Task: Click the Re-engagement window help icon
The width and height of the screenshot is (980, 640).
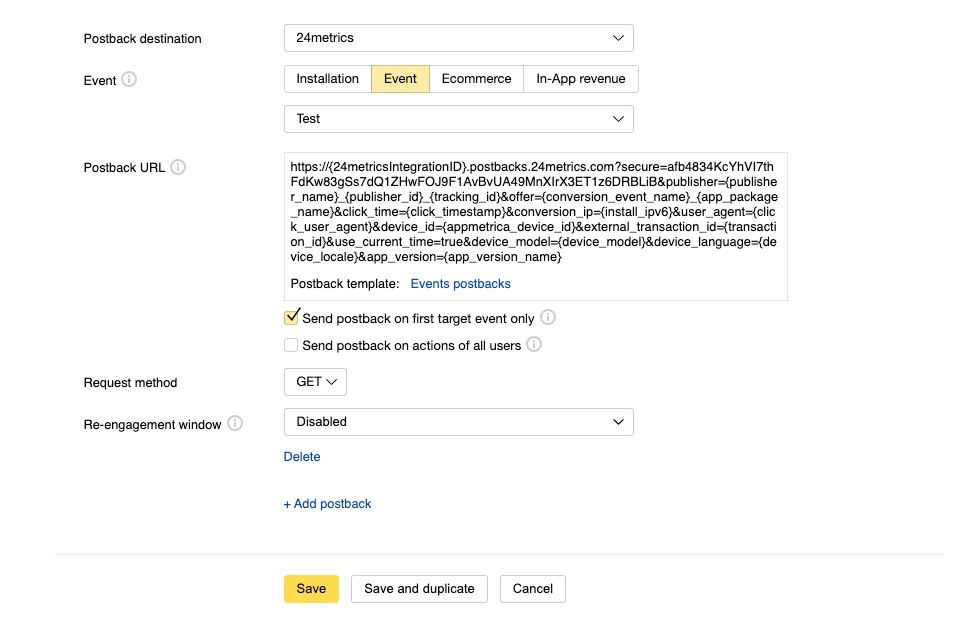Action: tap(235, 423)
